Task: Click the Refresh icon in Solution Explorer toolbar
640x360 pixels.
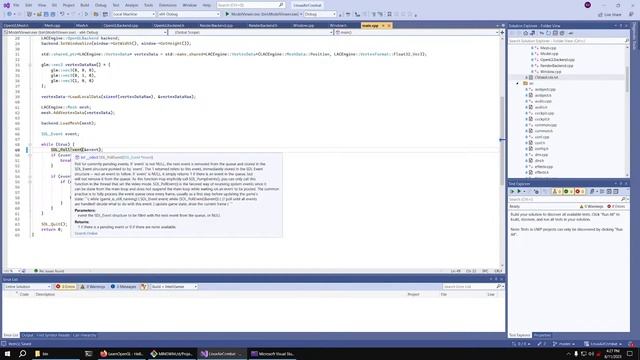Action: pos(548,33)
